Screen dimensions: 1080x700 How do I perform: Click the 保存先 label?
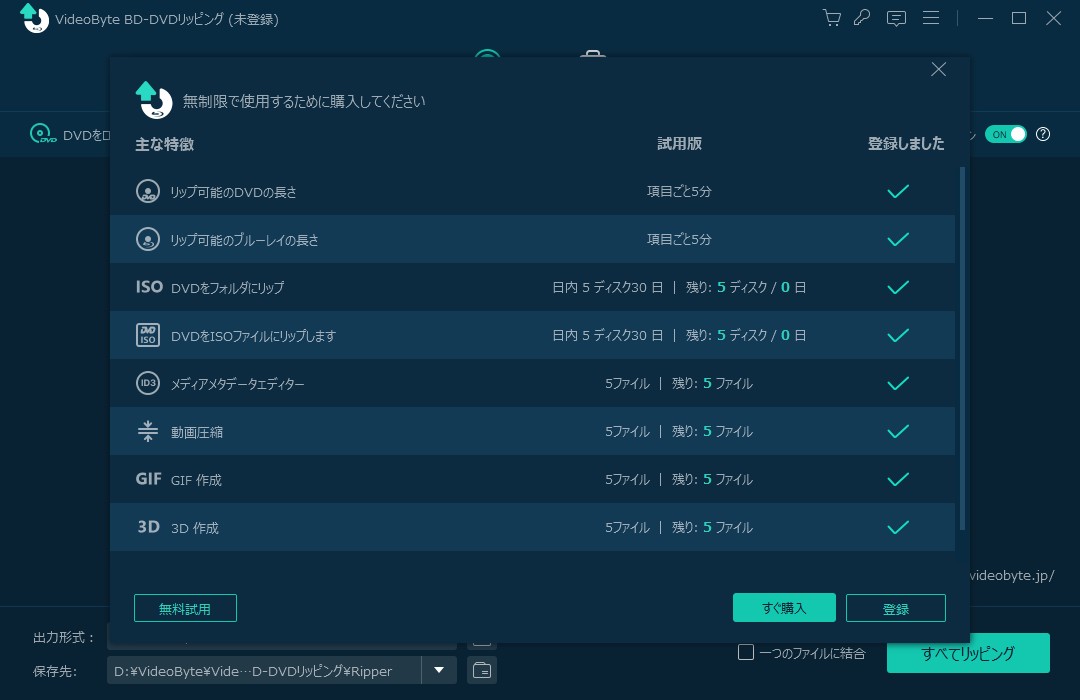(55, 671)
